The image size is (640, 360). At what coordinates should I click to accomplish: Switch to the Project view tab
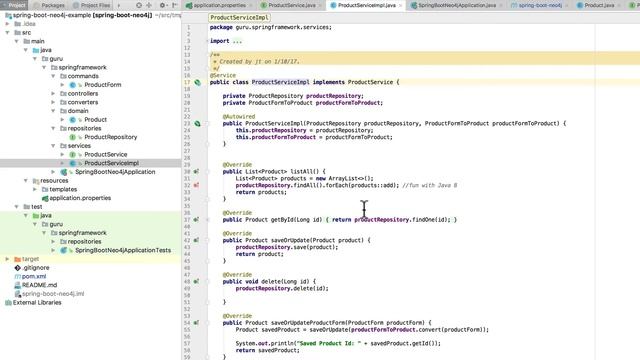coord(14,5)
